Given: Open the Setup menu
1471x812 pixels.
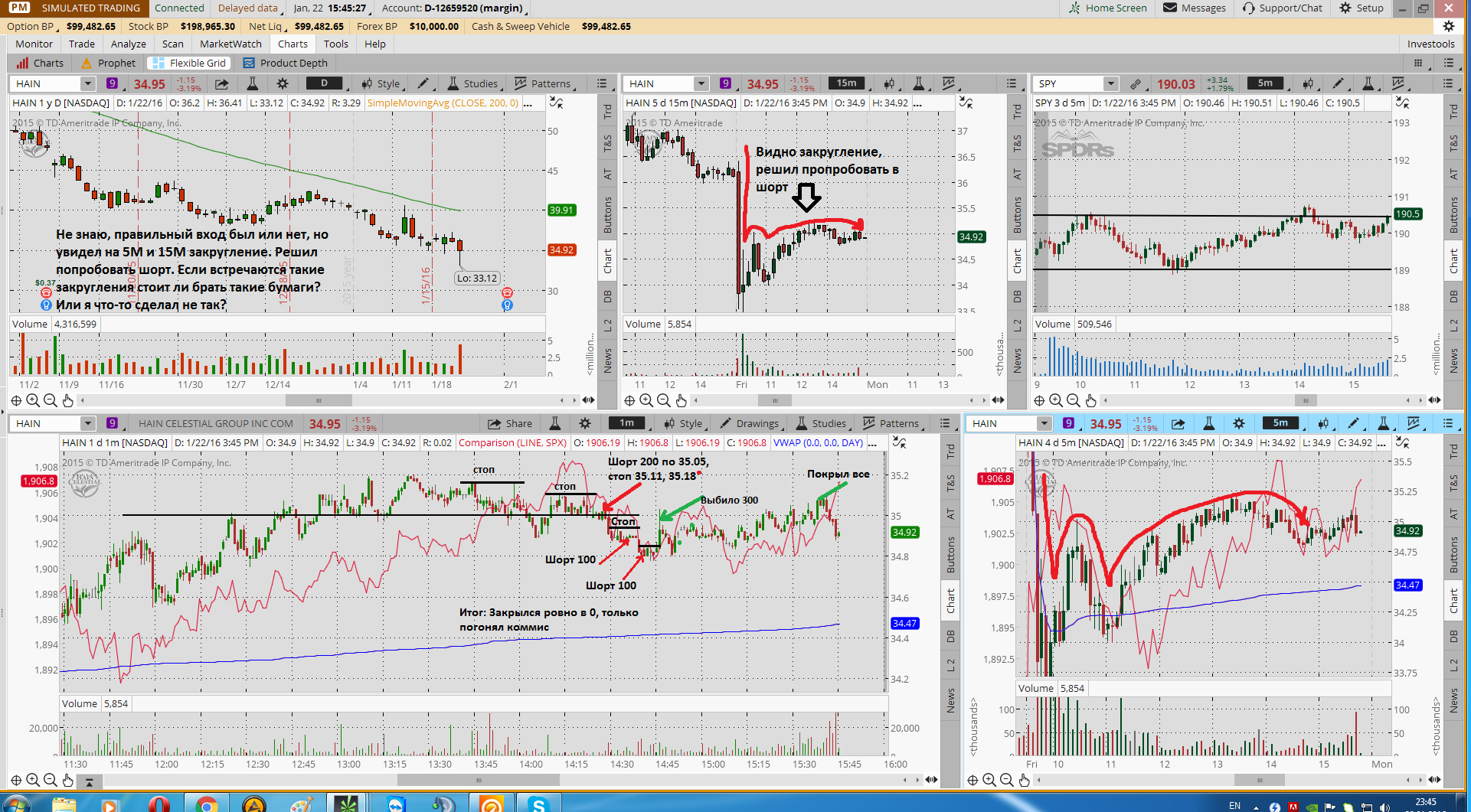Looking at the screenshot, I should point(1361,8).
